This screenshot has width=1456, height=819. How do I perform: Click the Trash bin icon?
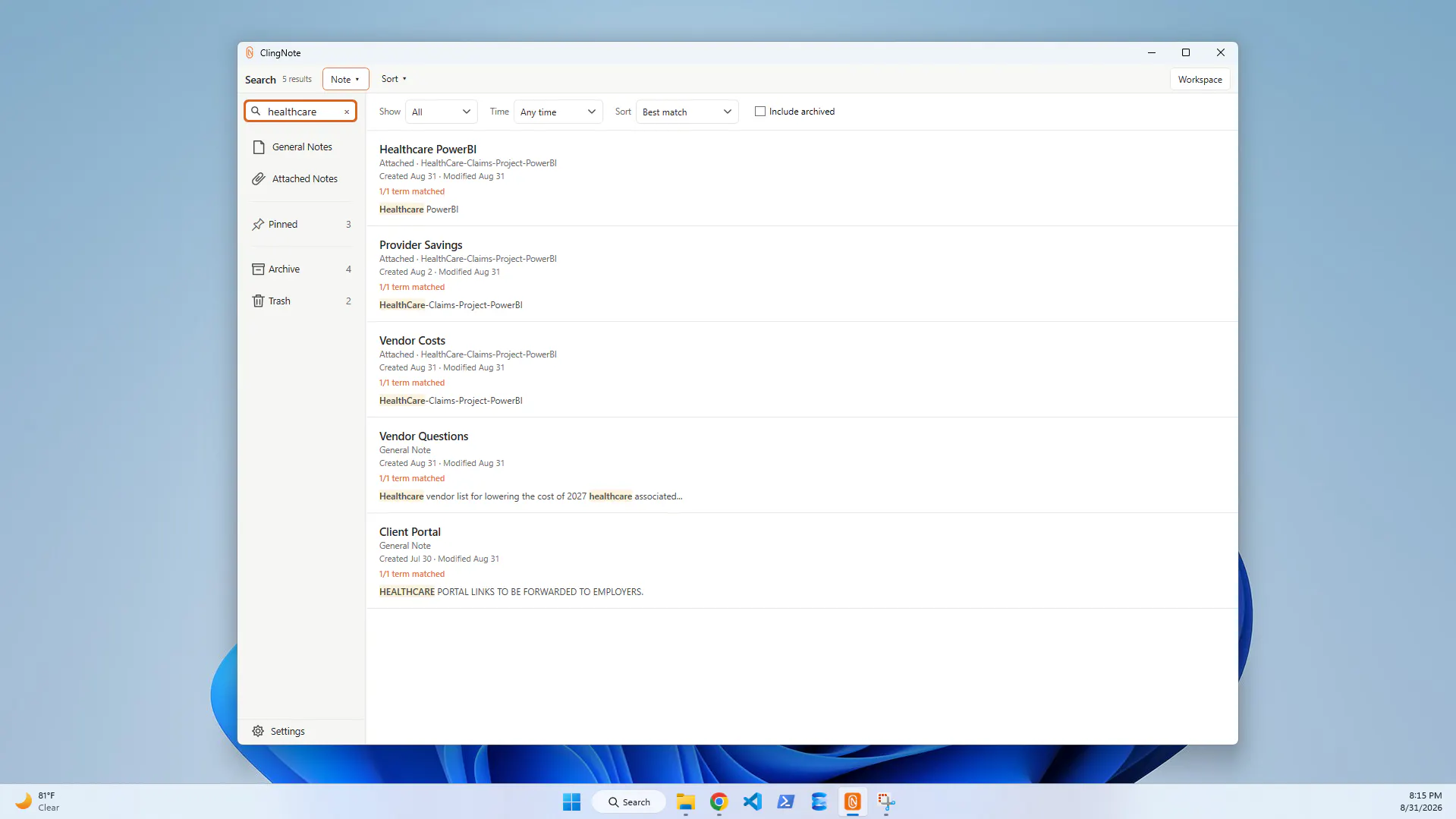click(258, 301)
